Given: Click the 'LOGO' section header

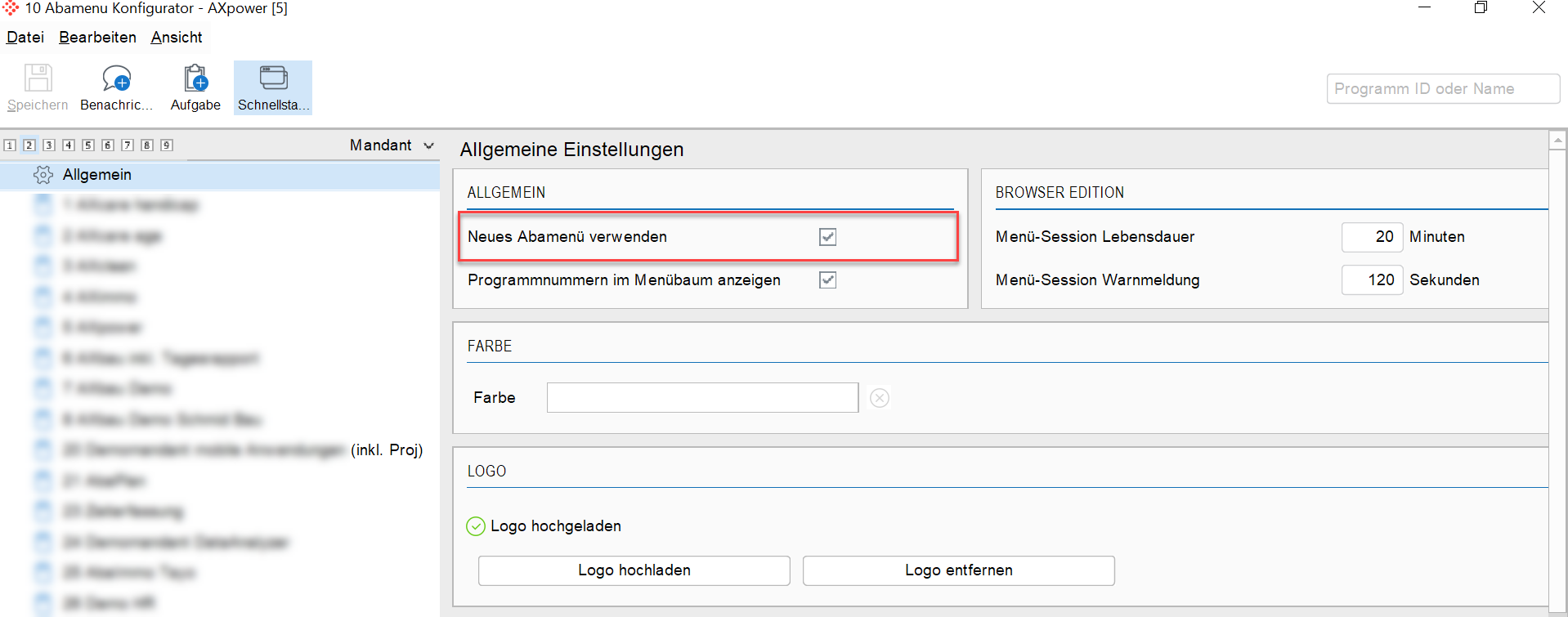Looking at the screenshot, I should pyautogui.click(x=486, y=472).
